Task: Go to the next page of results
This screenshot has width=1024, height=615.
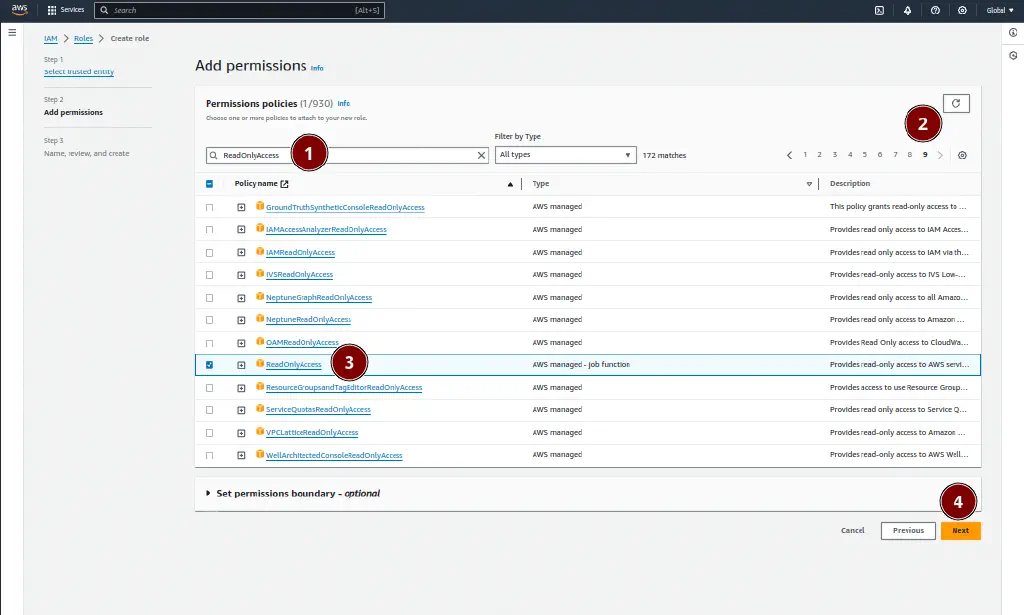Action: 940,155
